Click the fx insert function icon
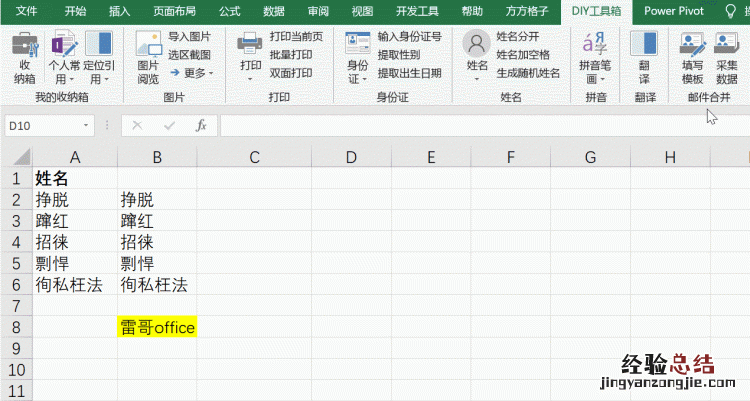Screen dimensions: 750x401 [201, 125]
